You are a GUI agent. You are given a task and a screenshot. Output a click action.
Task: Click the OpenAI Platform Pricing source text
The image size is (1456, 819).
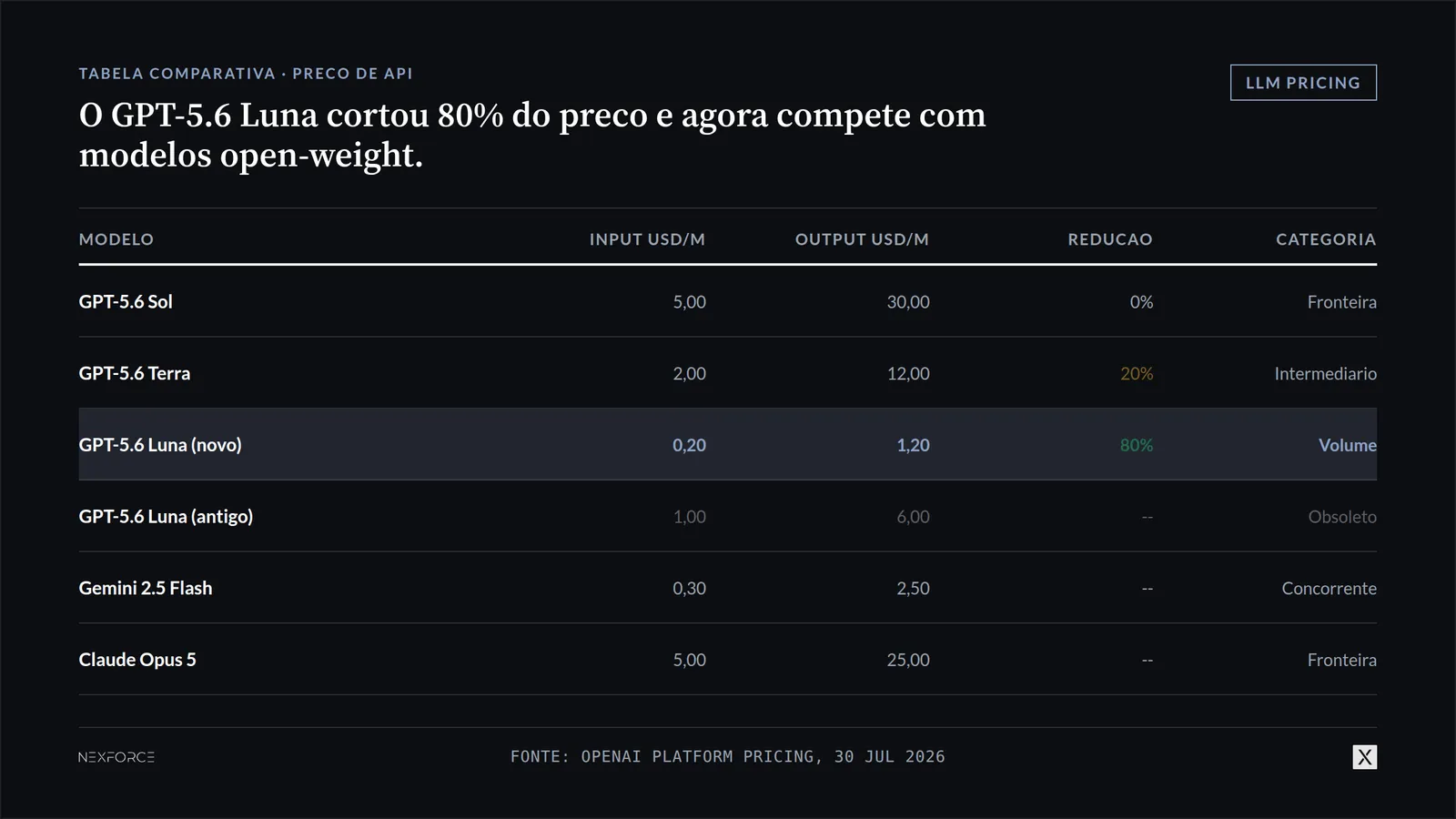(728, 757)
